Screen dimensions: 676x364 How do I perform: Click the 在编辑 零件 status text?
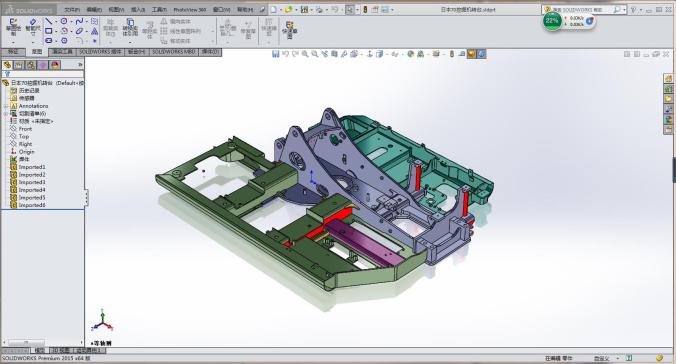[x=558, y=358]
